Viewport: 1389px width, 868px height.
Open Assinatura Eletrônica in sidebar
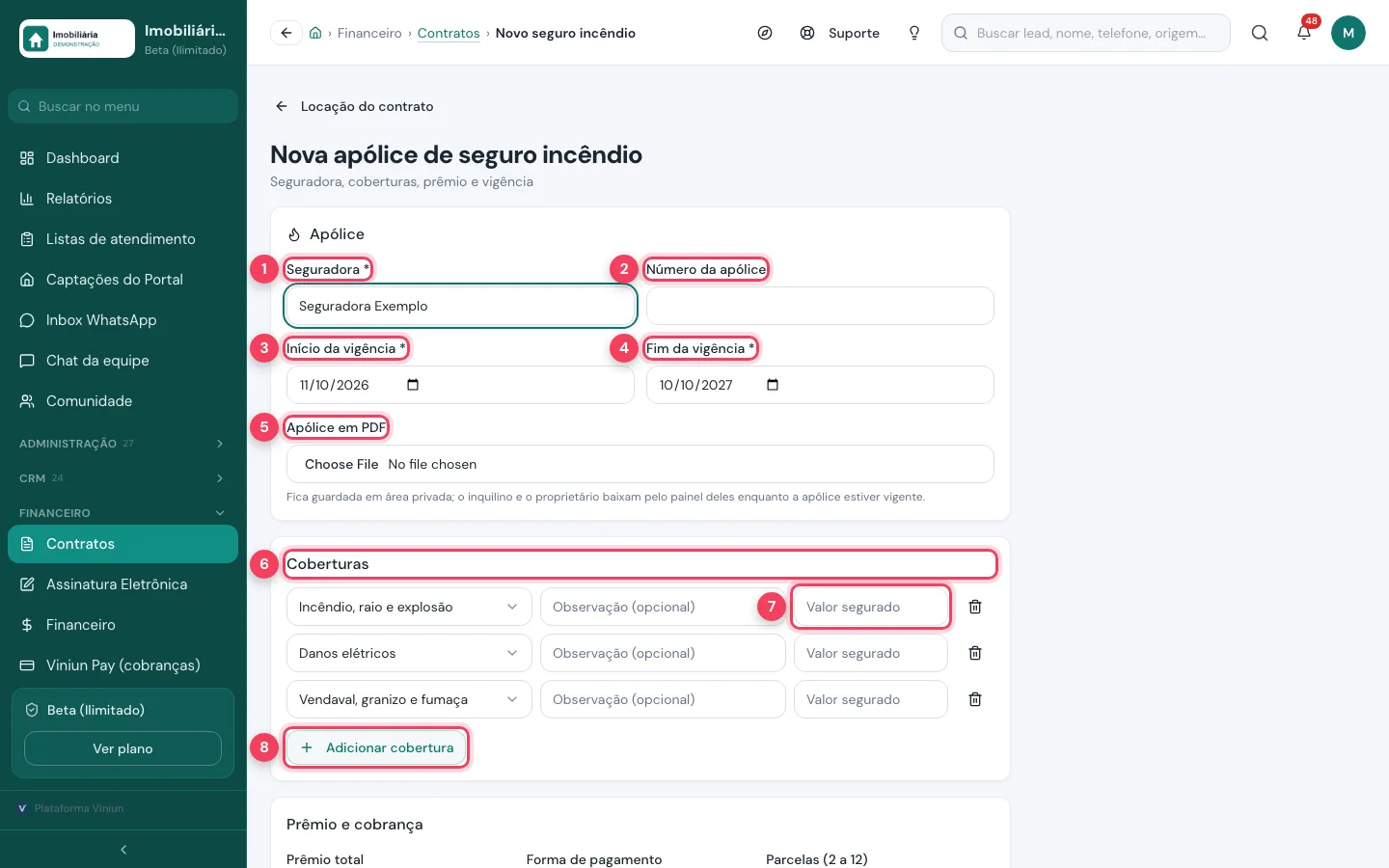pyautogui.click(x=123, y=584)
